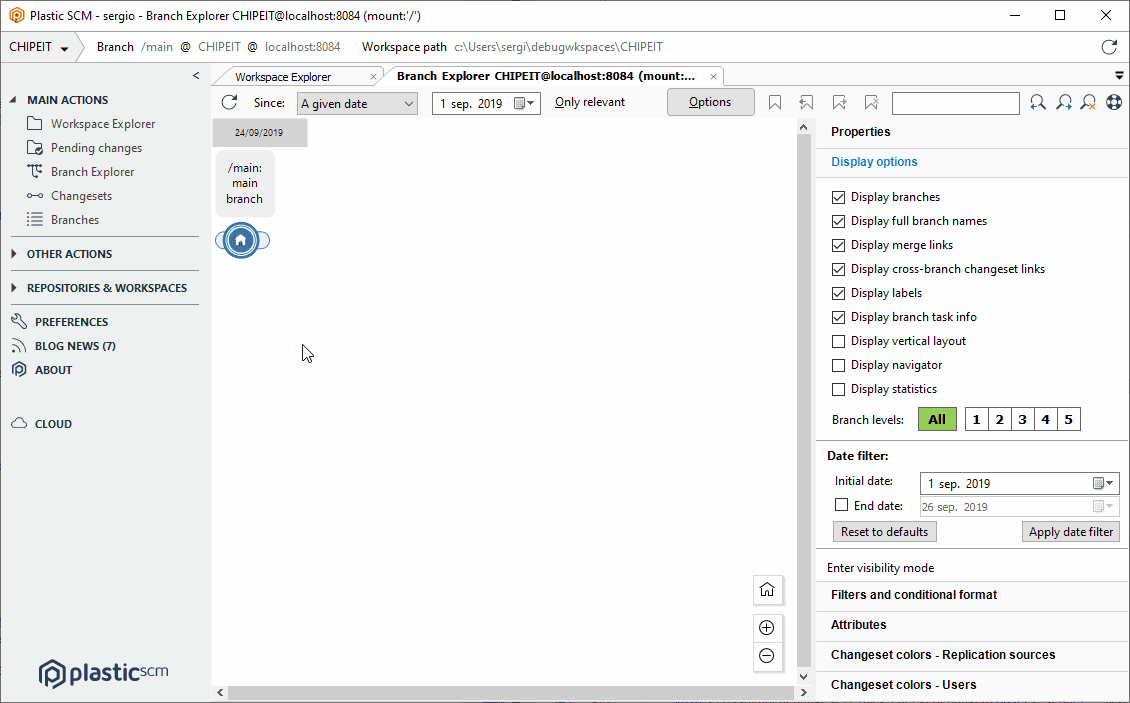Image resolution: width=1130 pixels, height=703 pixels.
Task: Open the Initial date calendar picker
Action: 1097,482
